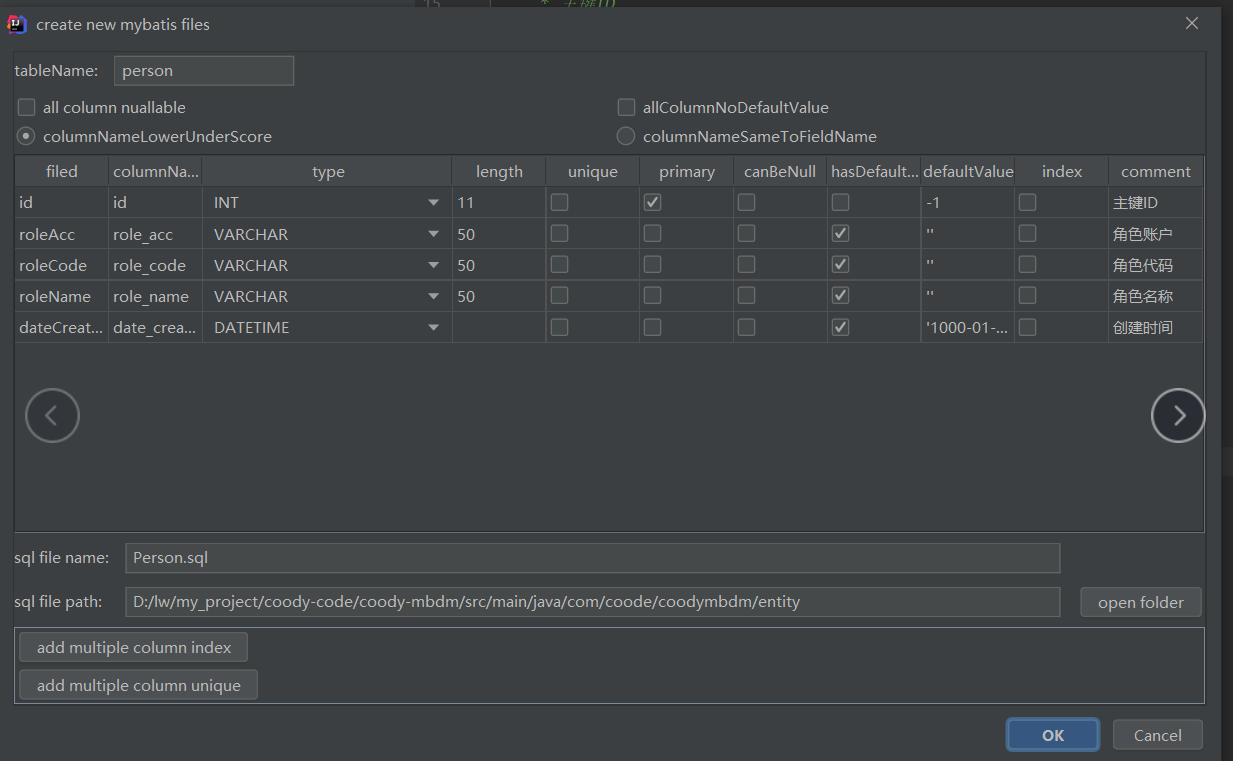Click the left navigation arrow icon
The image size is (1233, 761).
tap(52, 415)
